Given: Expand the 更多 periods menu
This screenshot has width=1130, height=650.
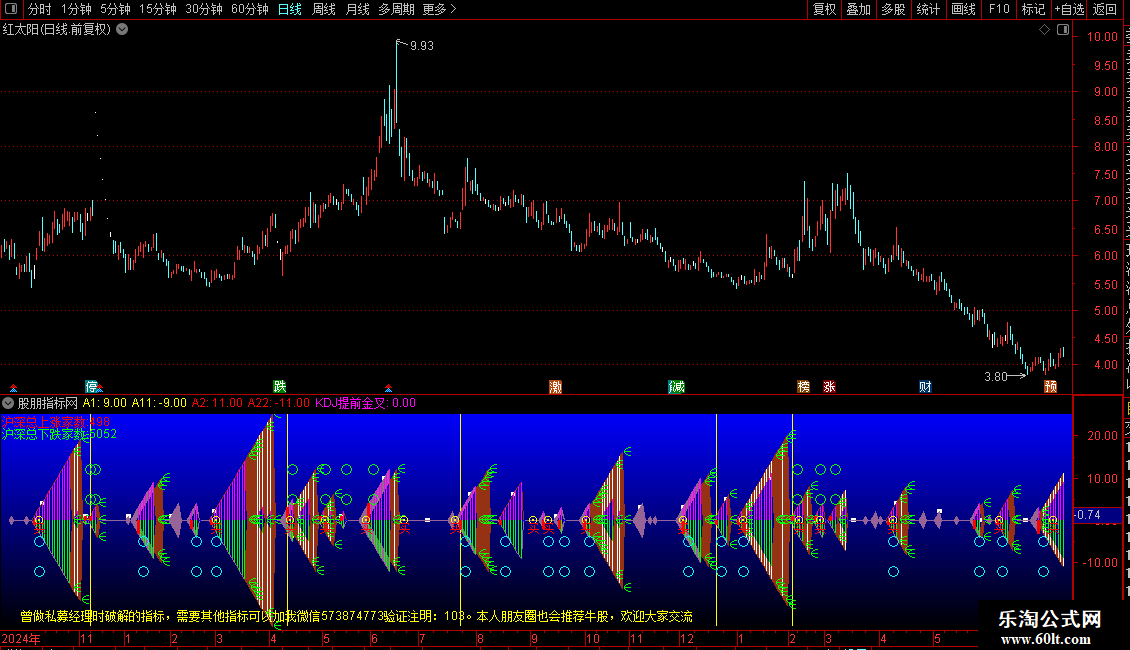Looking at the screenshot, I should click(x=440, y=9).
